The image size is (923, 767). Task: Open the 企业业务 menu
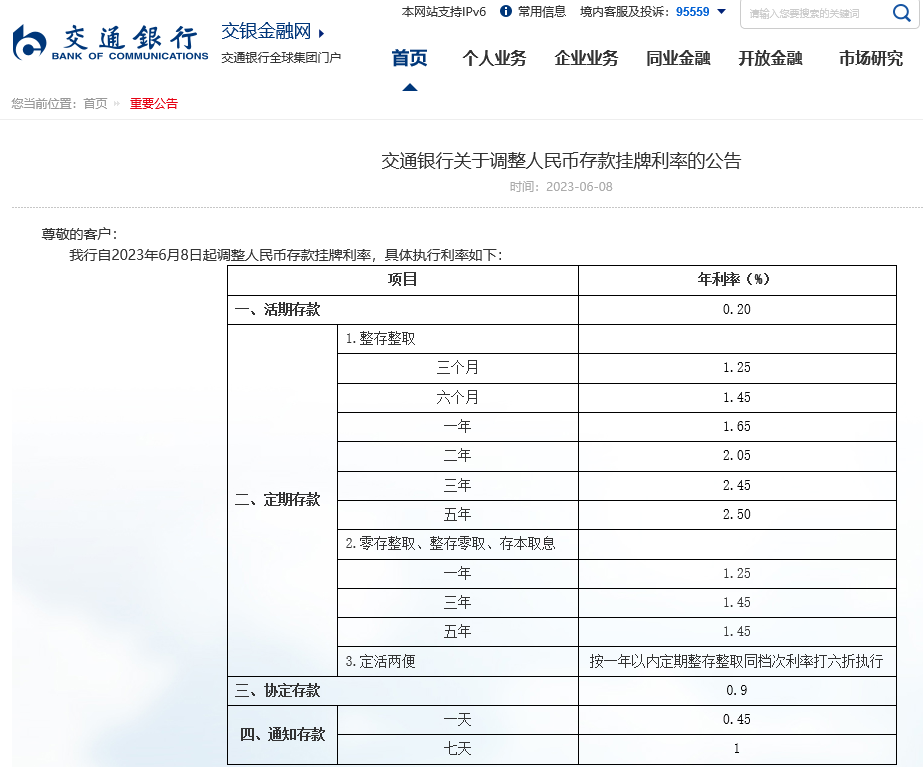[x=584, y=58]
